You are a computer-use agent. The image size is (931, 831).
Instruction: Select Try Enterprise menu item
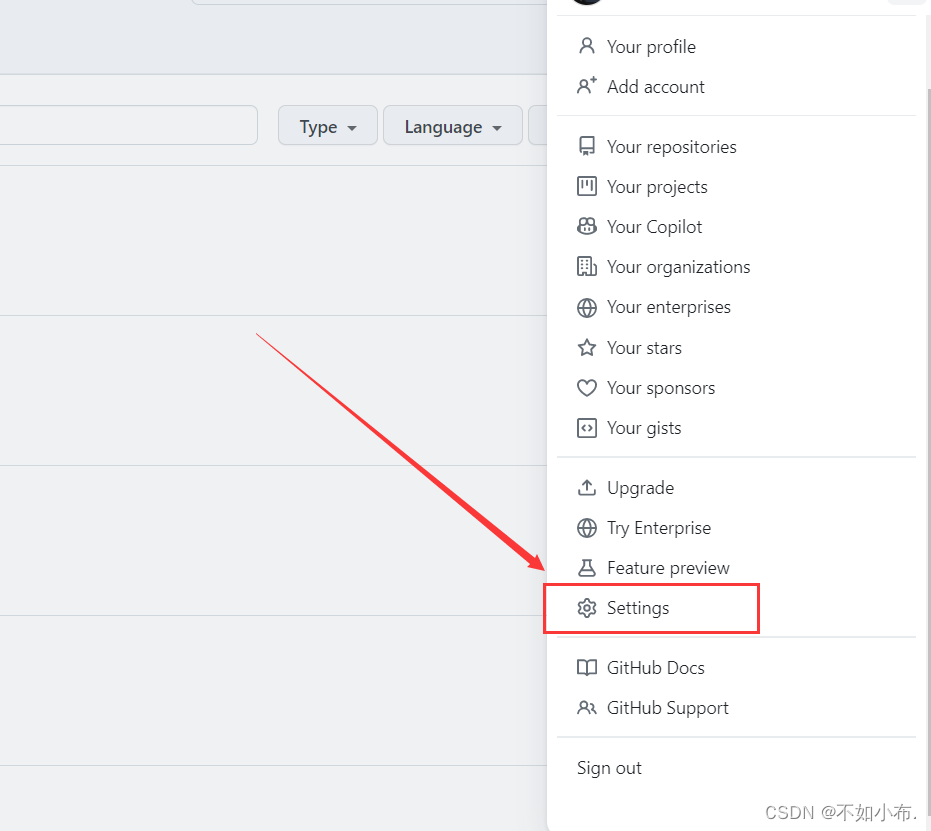pos(658,528)
